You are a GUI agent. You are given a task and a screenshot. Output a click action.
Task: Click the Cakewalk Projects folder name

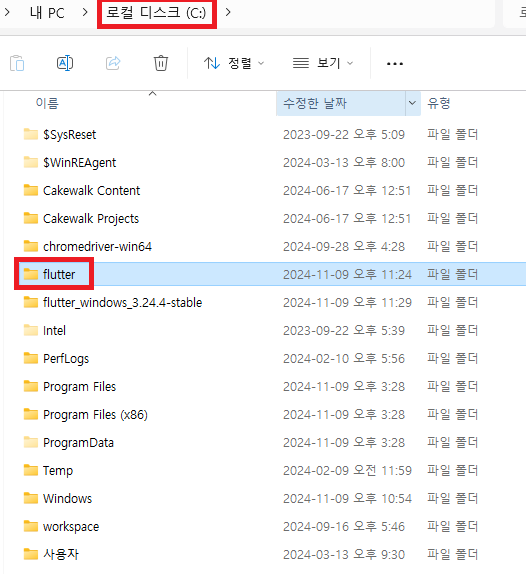point(91,219)
